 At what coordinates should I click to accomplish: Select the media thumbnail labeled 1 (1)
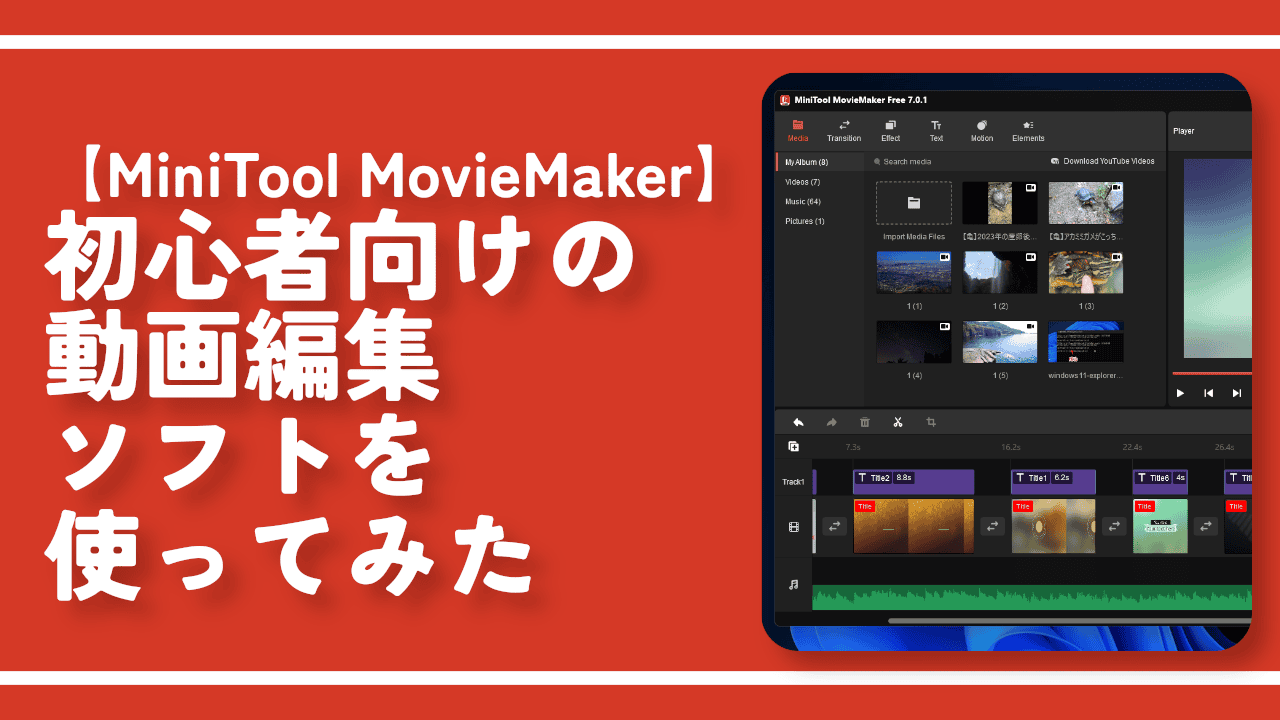click(913, 272)
